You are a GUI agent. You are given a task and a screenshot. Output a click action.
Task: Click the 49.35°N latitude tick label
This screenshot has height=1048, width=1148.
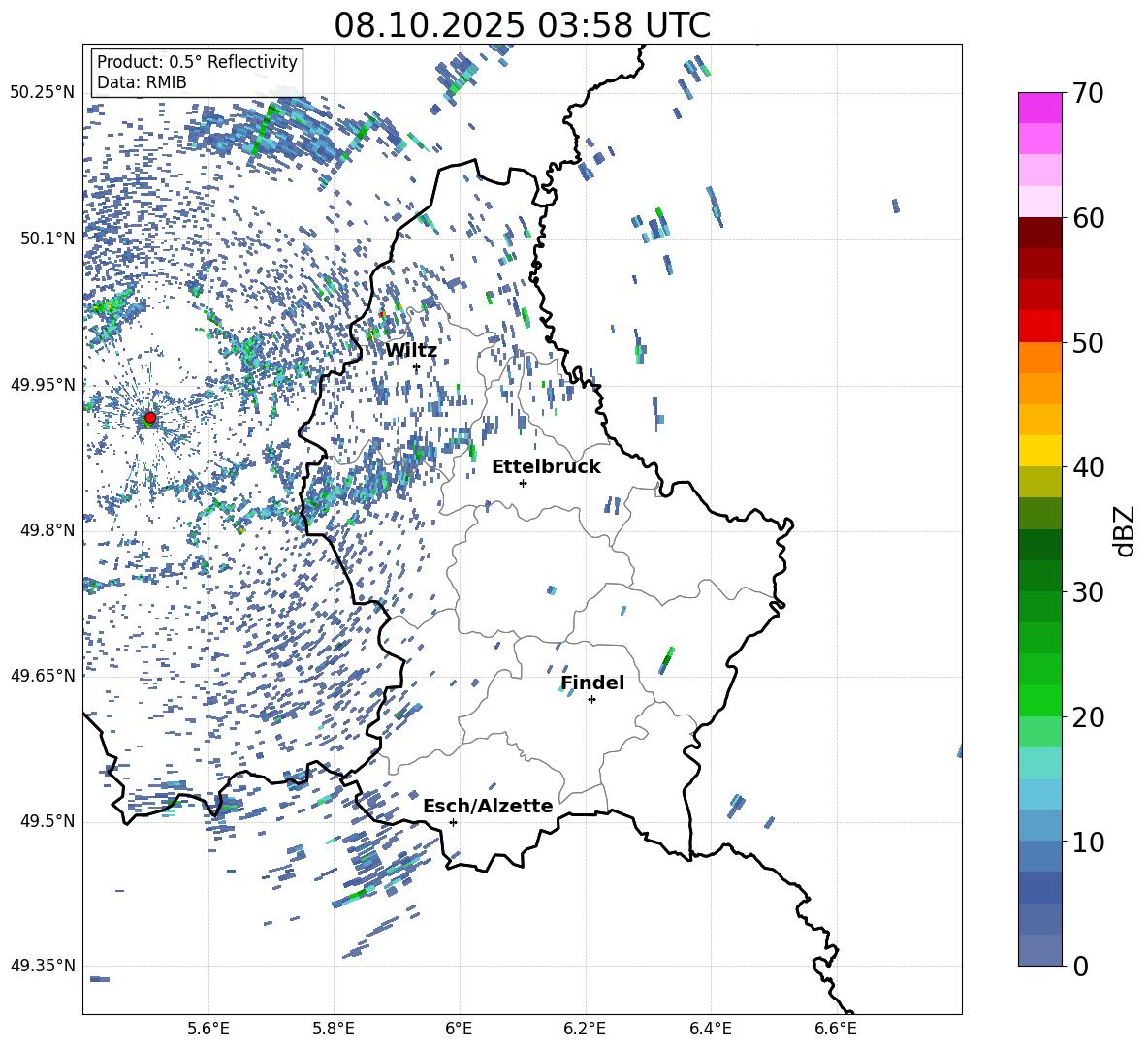[43, 966]
